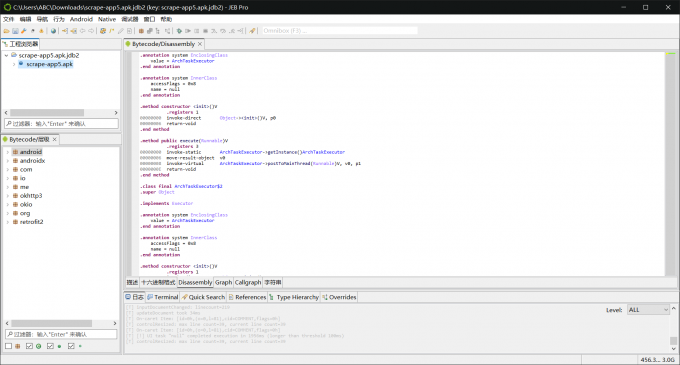This screenshot has height=365, width=680.
Task: Switch to the Callgraph view tab
Action: click(x=248, y=282)
